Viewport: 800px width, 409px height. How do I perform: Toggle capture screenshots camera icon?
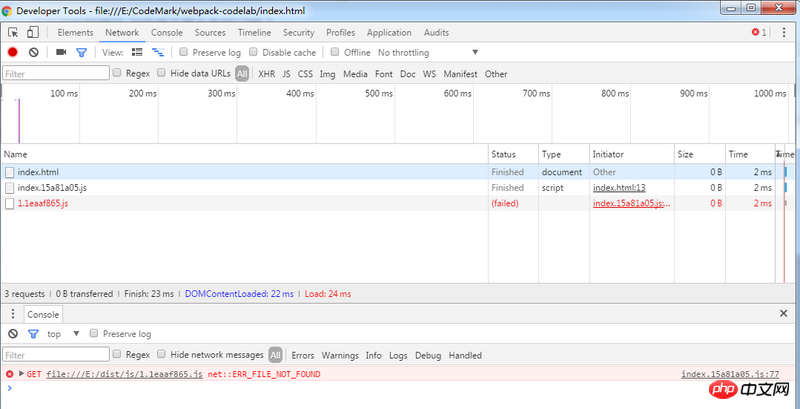pyautogui.click(x=61, y=52)
